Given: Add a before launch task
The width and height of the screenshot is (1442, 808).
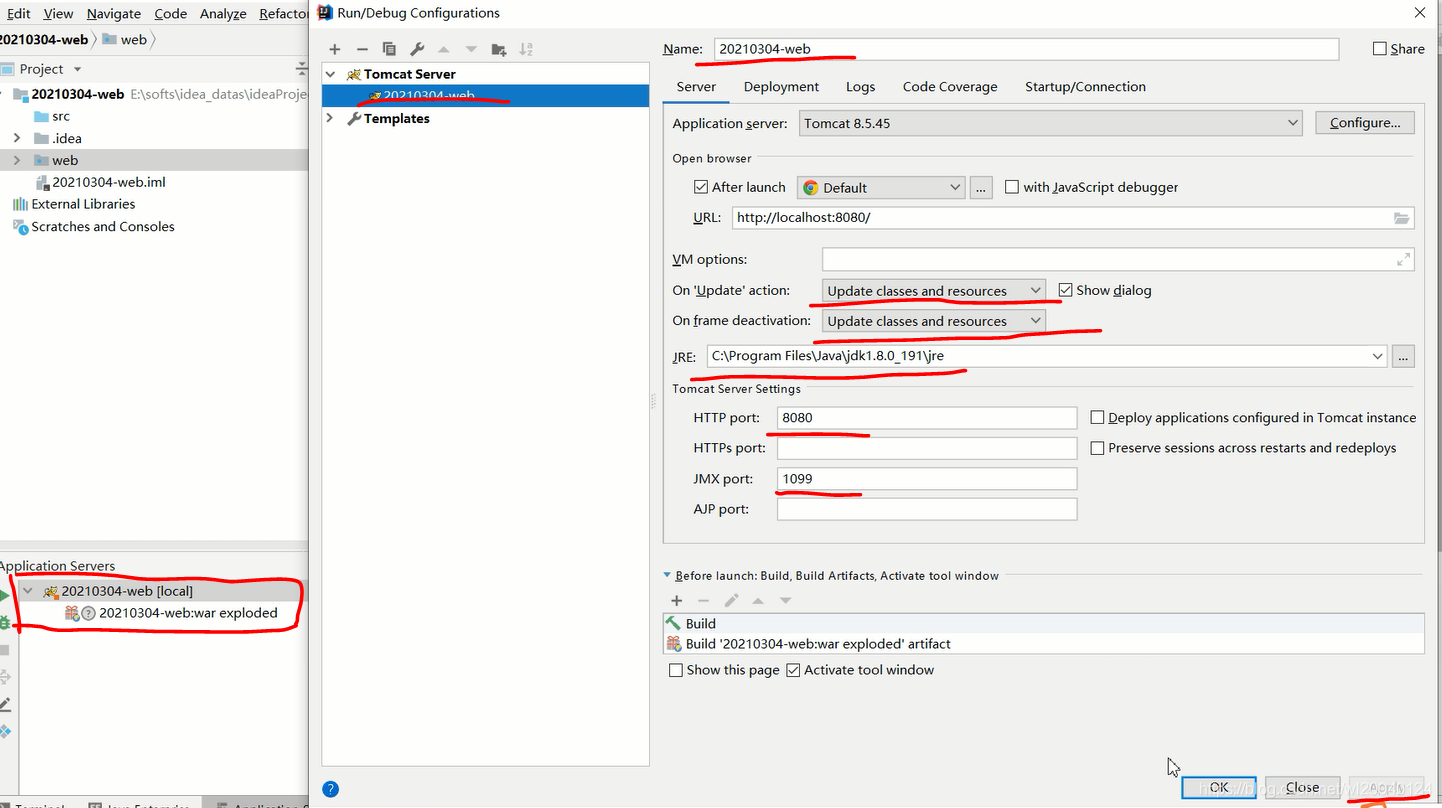Looking at the screenshot, I should point(677,601).
